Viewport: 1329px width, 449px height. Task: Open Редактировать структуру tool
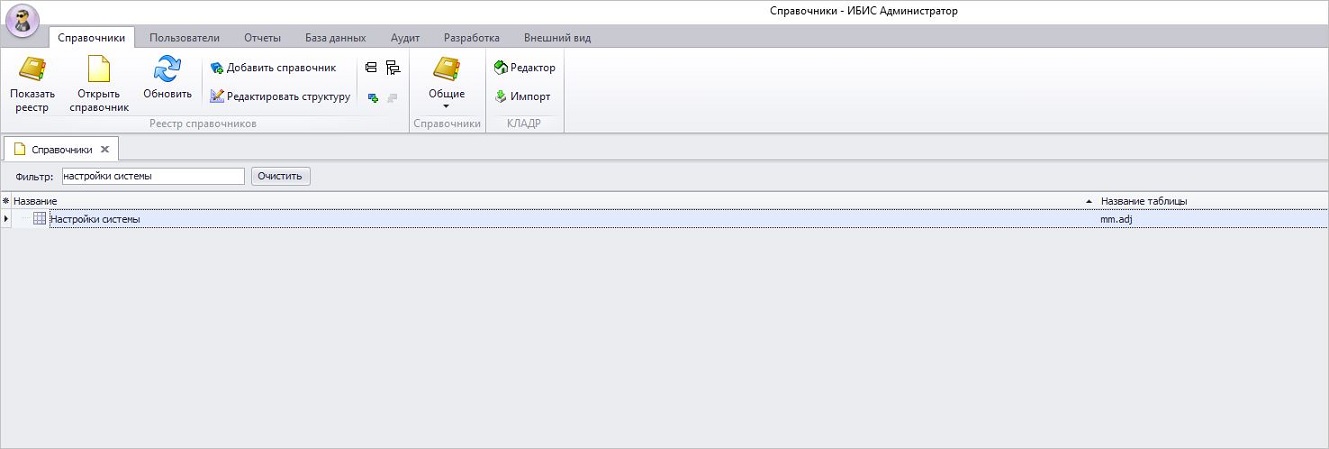280,97
